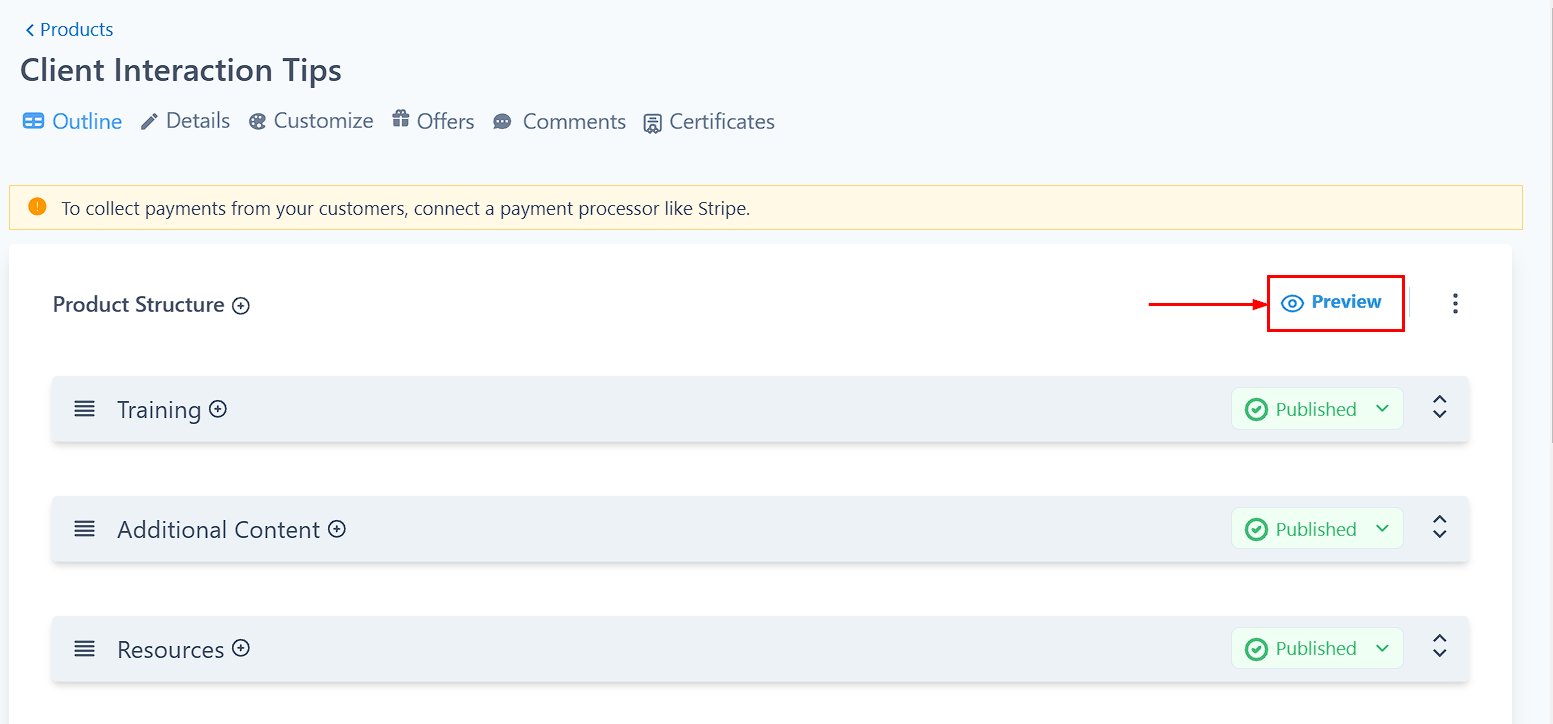
Task: Grab the drag handle icon for Training
Action: click(85, 409)
